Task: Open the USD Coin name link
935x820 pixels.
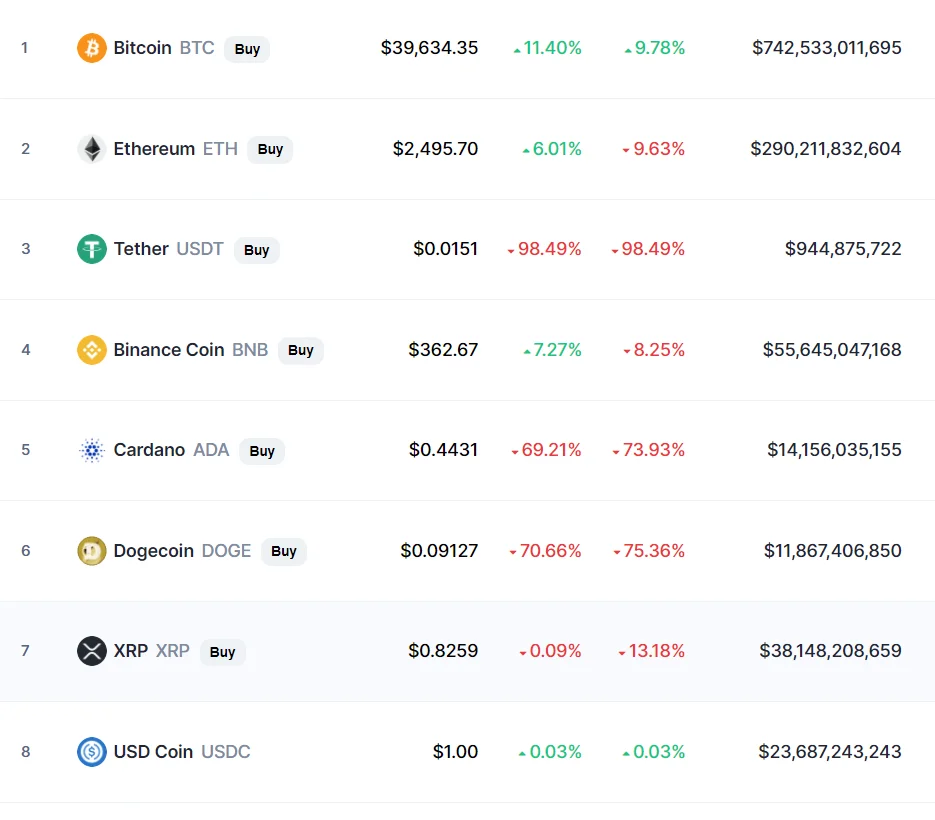Action: coord(153,752)
